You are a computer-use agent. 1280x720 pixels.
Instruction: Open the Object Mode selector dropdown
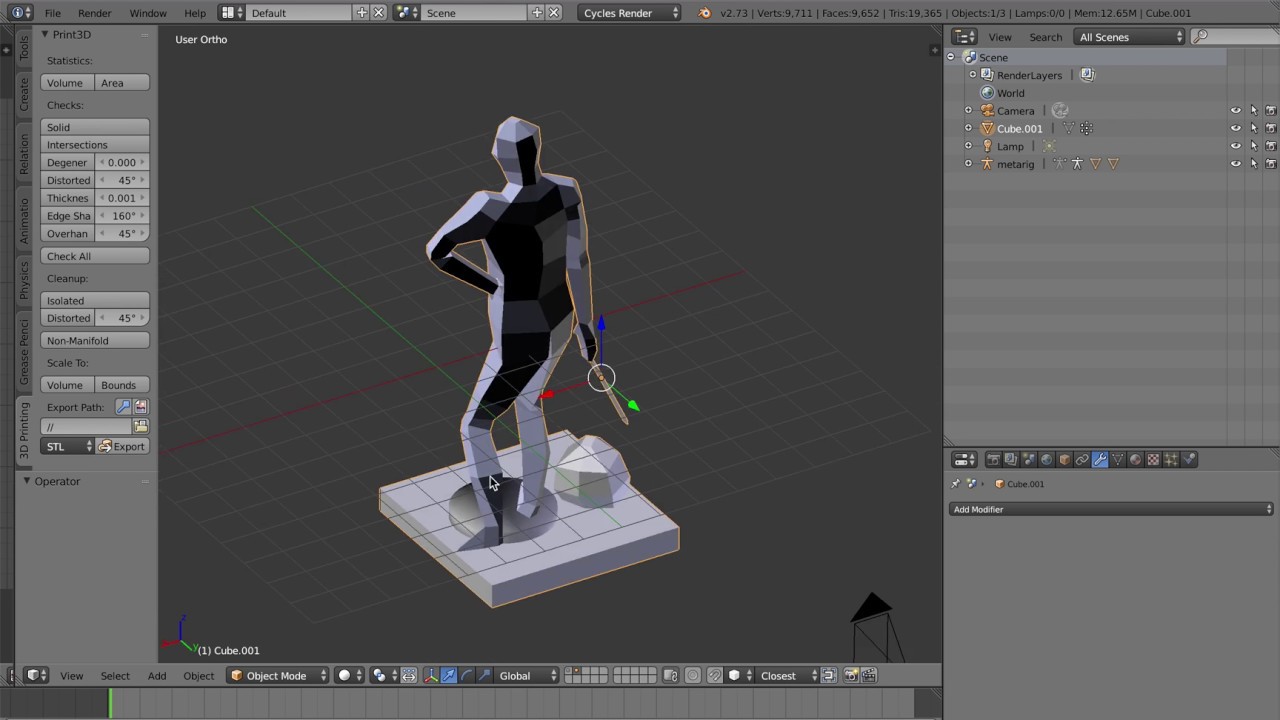[x=277, y=676]
